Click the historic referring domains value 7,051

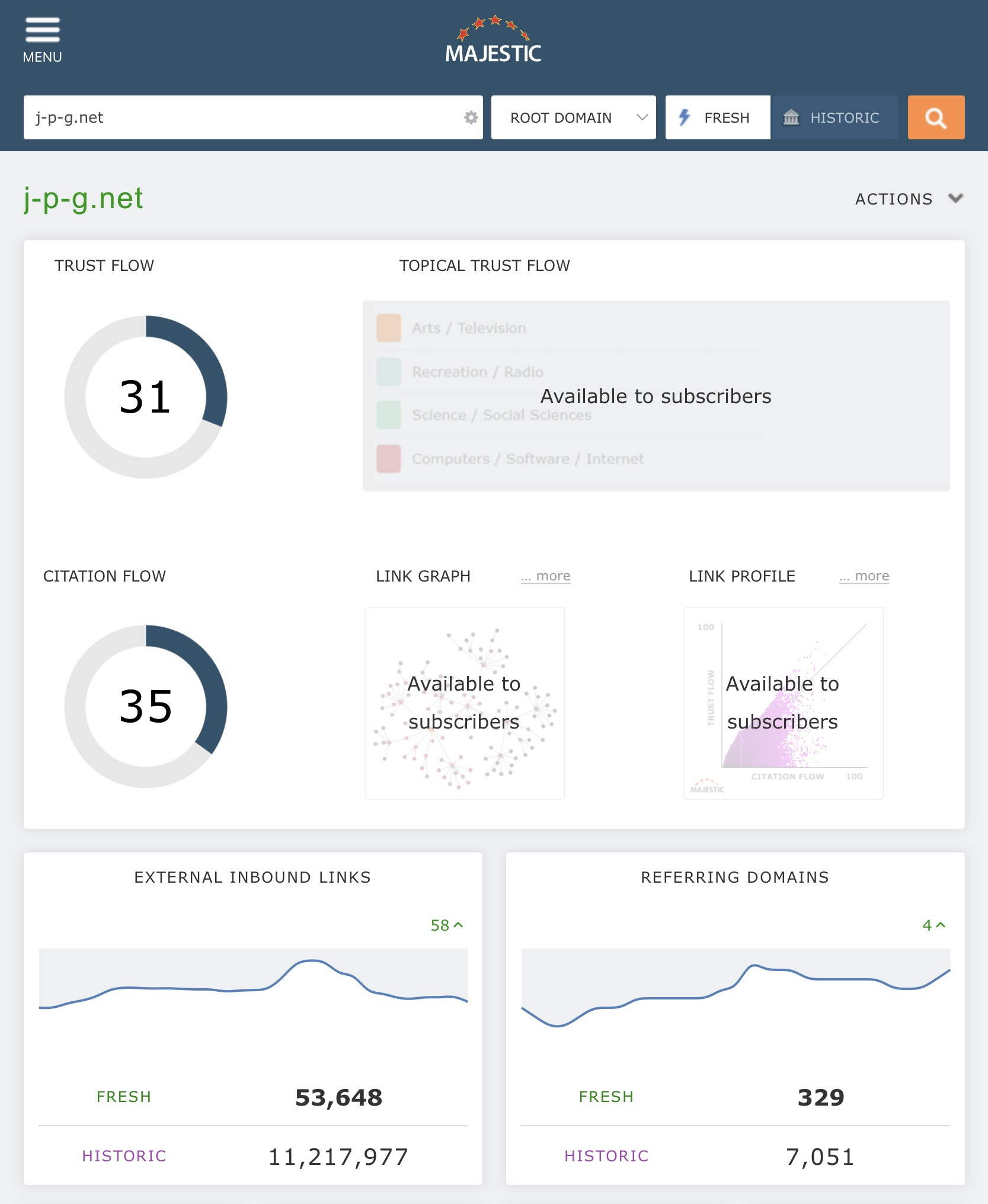(821, 1157)
